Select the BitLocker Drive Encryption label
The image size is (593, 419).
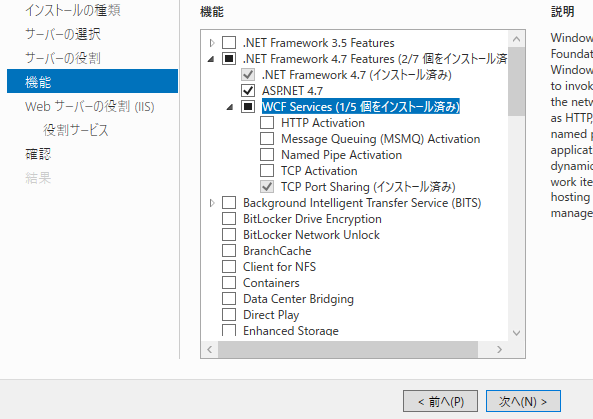pos(312,219)
